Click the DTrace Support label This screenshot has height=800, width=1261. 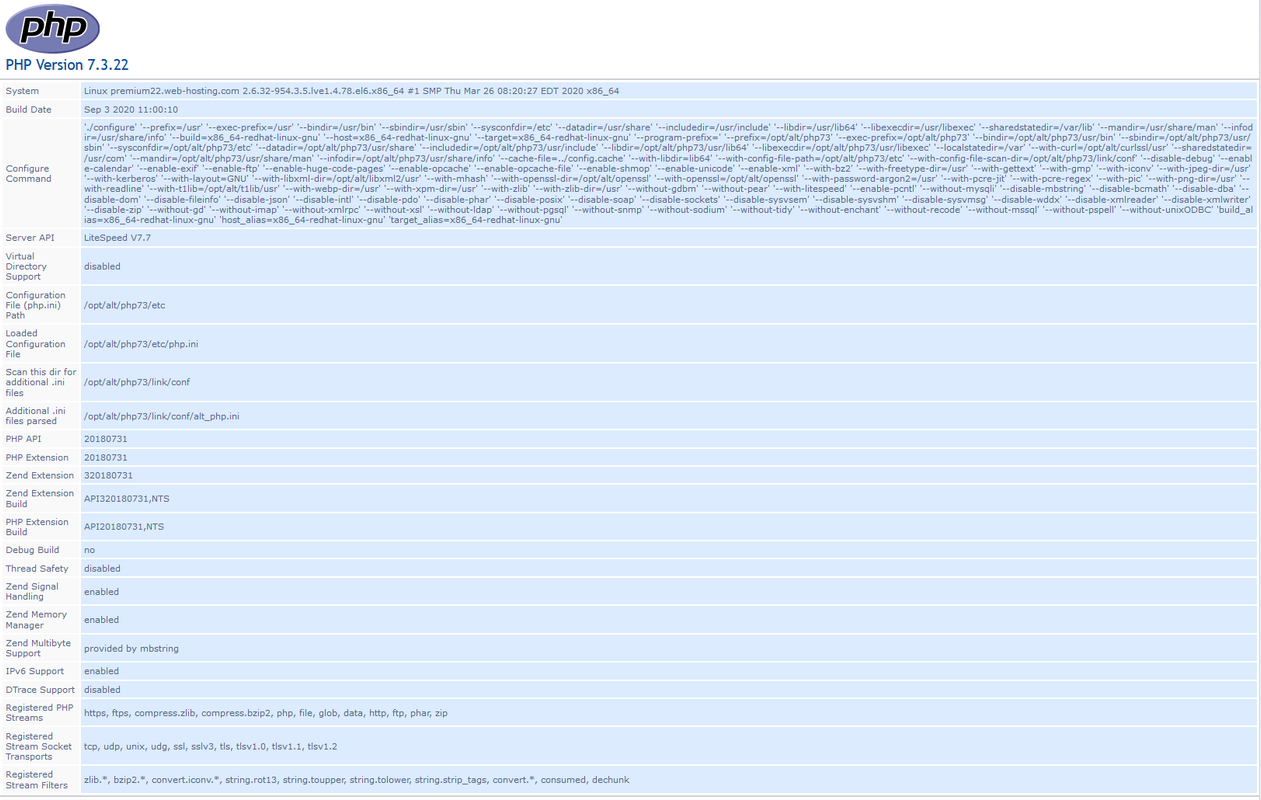point(40,689)
